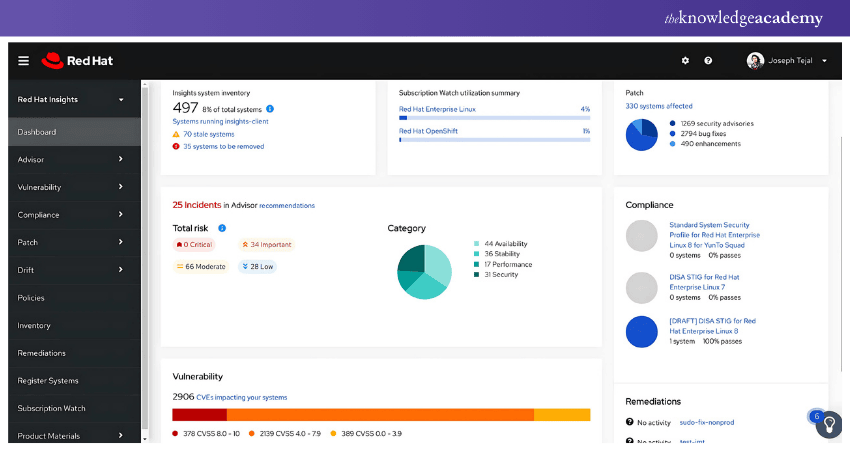Open the hamburger navigation menu
850x450 pixels.
coord(24,61)
